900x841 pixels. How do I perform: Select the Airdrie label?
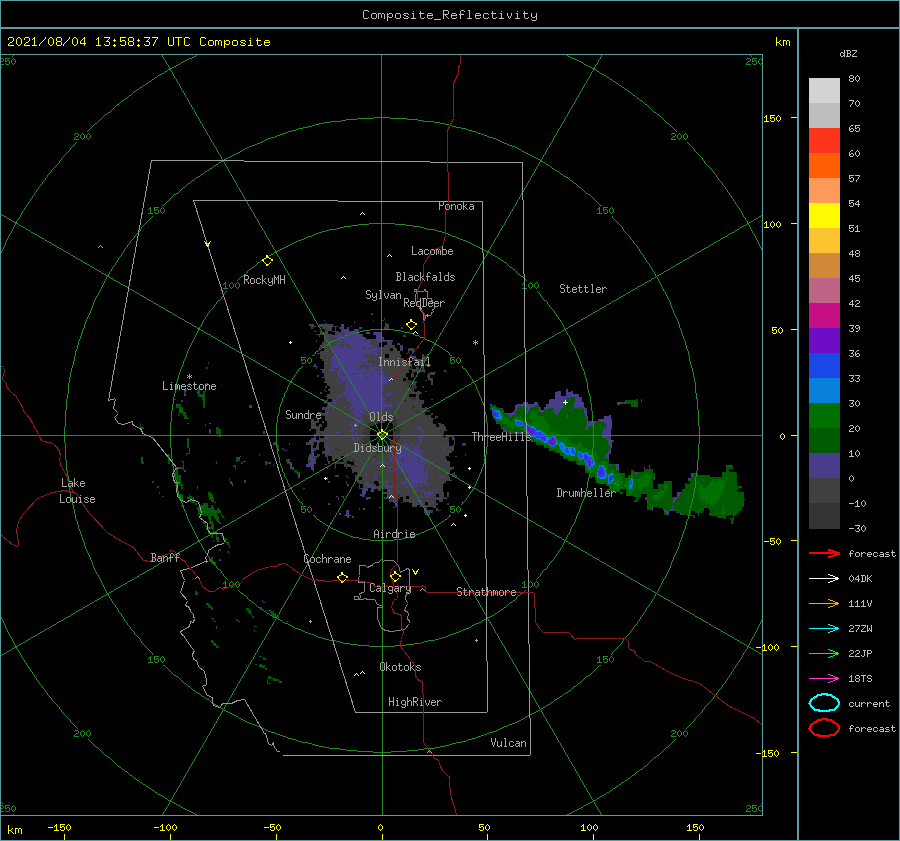394,534
